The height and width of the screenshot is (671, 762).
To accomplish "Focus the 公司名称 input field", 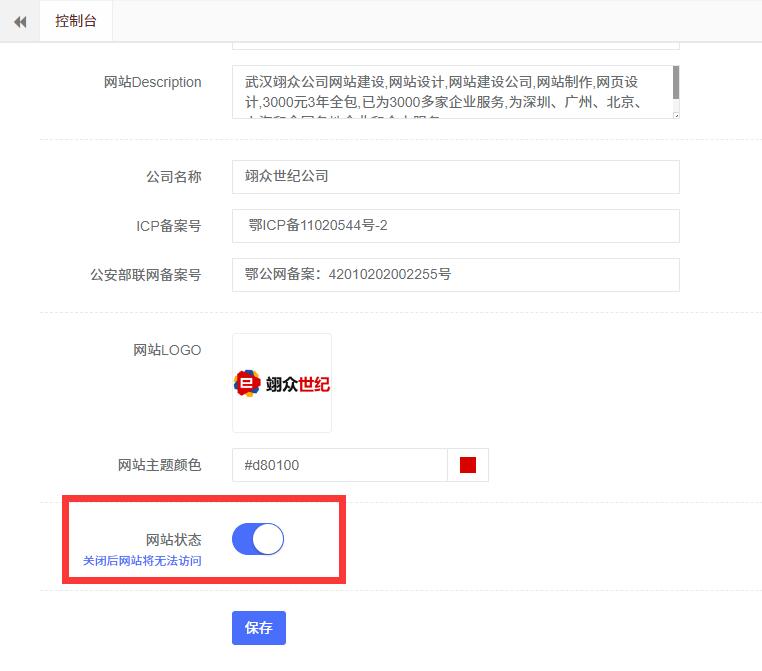I will (455, 176).
